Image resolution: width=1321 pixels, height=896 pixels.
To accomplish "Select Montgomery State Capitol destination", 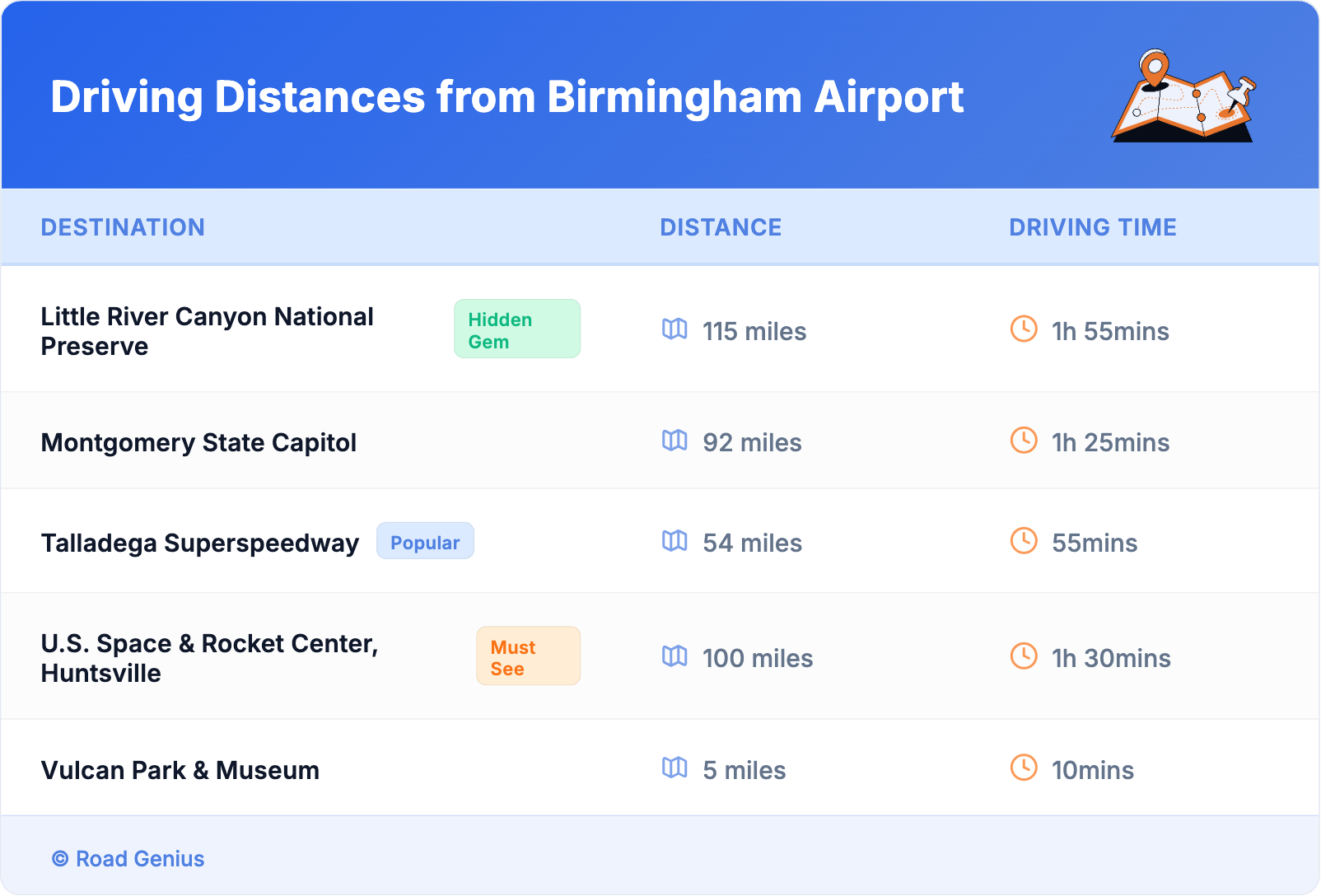I will coord(198,443).
